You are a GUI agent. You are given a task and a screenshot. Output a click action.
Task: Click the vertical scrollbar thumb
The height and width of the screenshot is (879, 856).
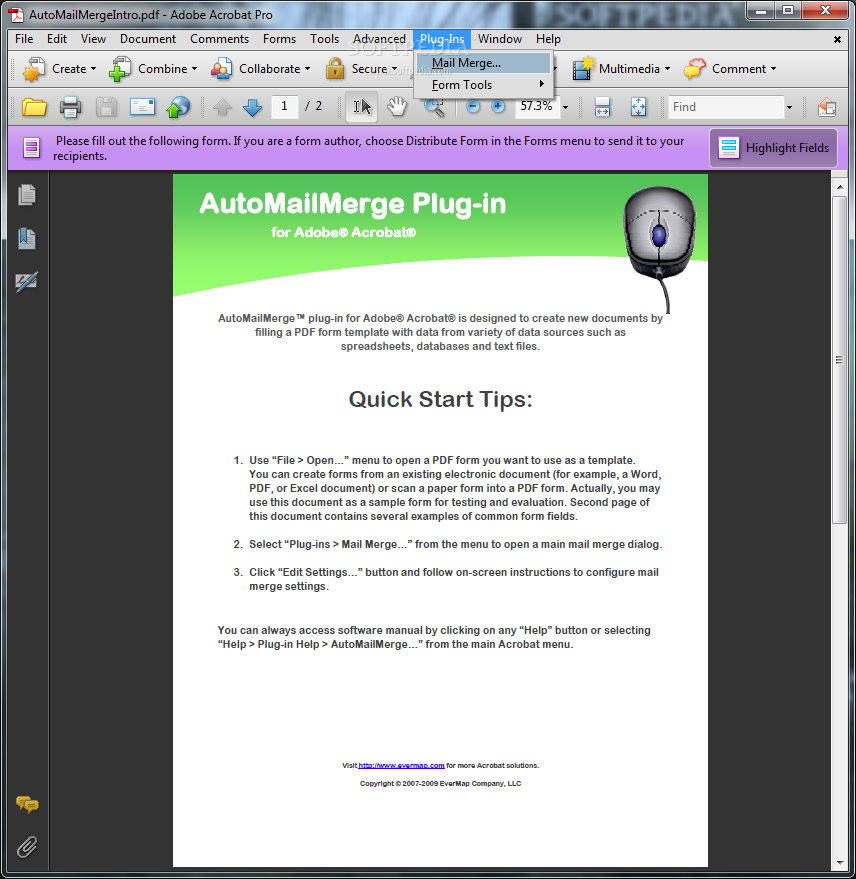pos(839,360)
